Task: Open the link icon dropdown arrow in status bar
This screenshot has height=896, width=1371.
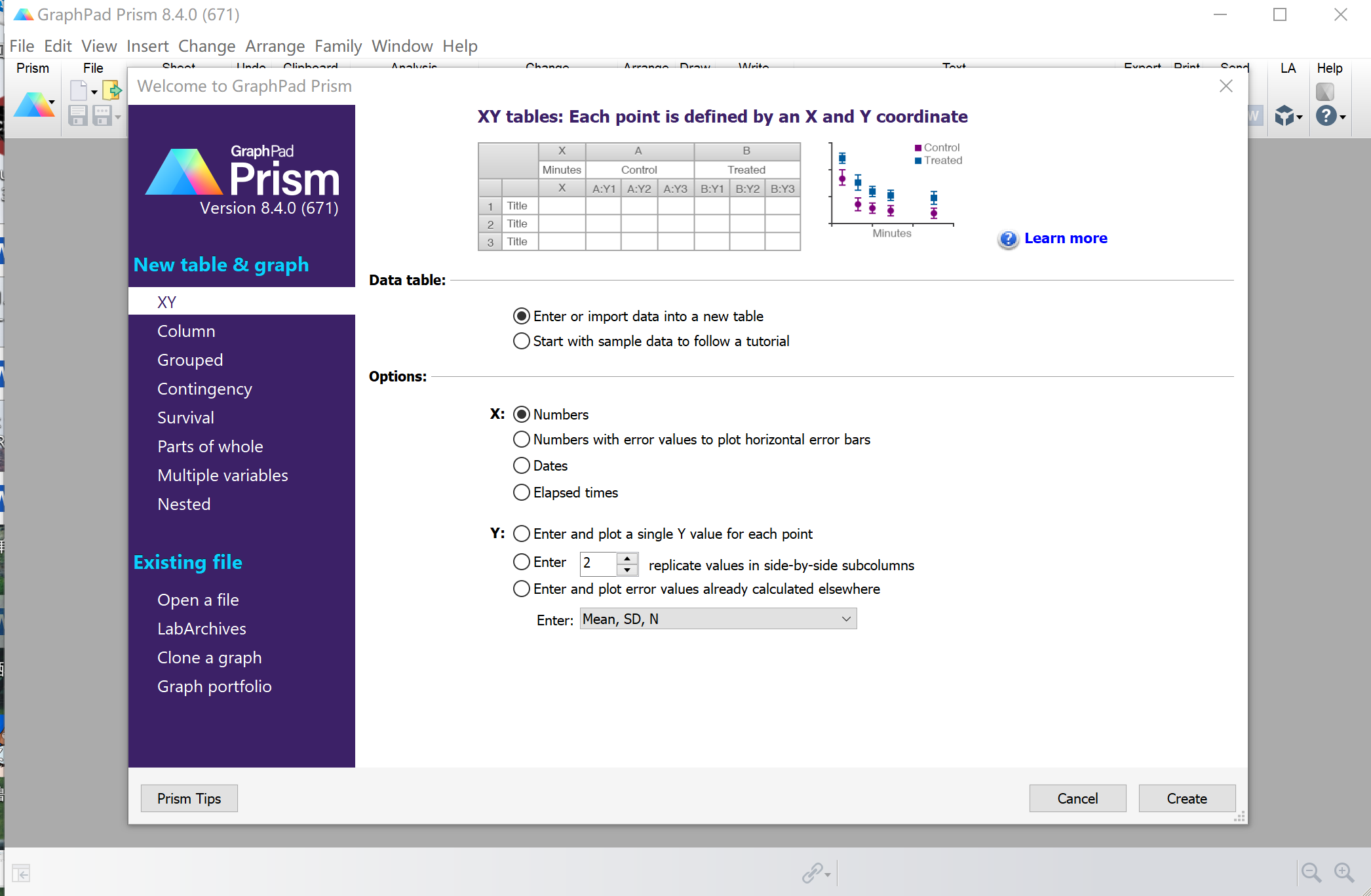Action: click(828, 875)
